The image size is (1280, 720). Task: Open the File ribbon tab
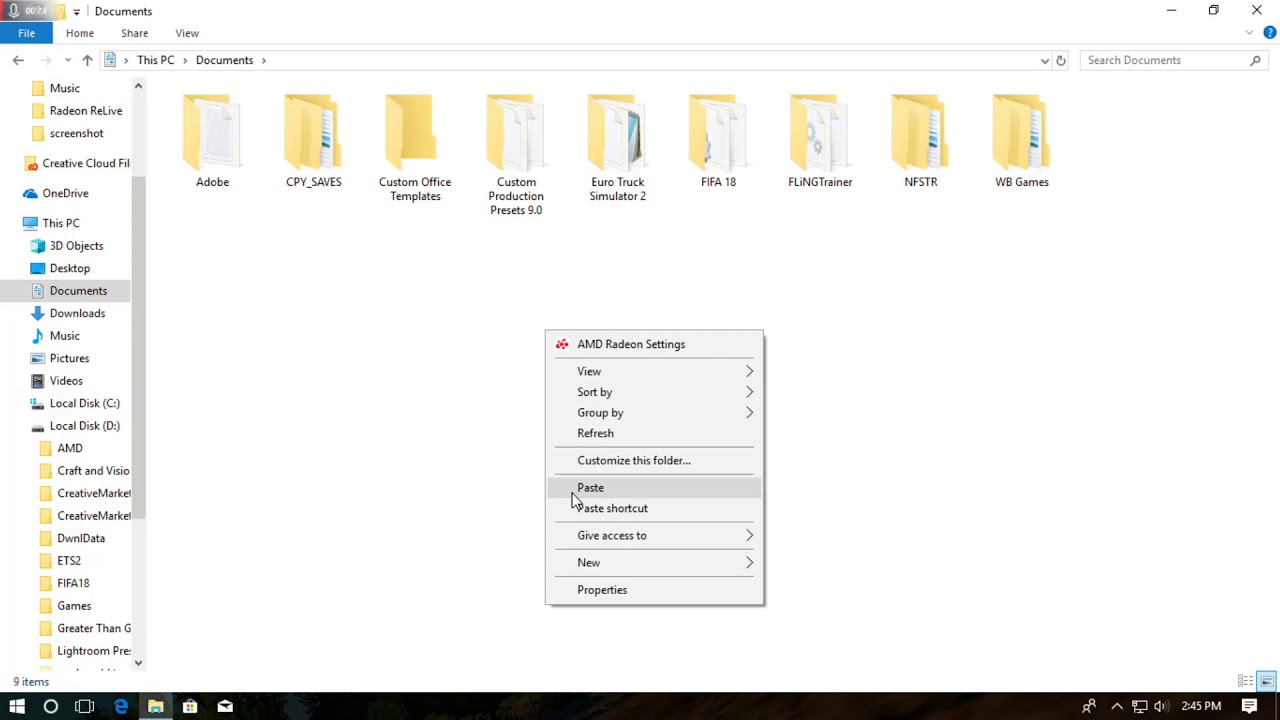[26, 33]
